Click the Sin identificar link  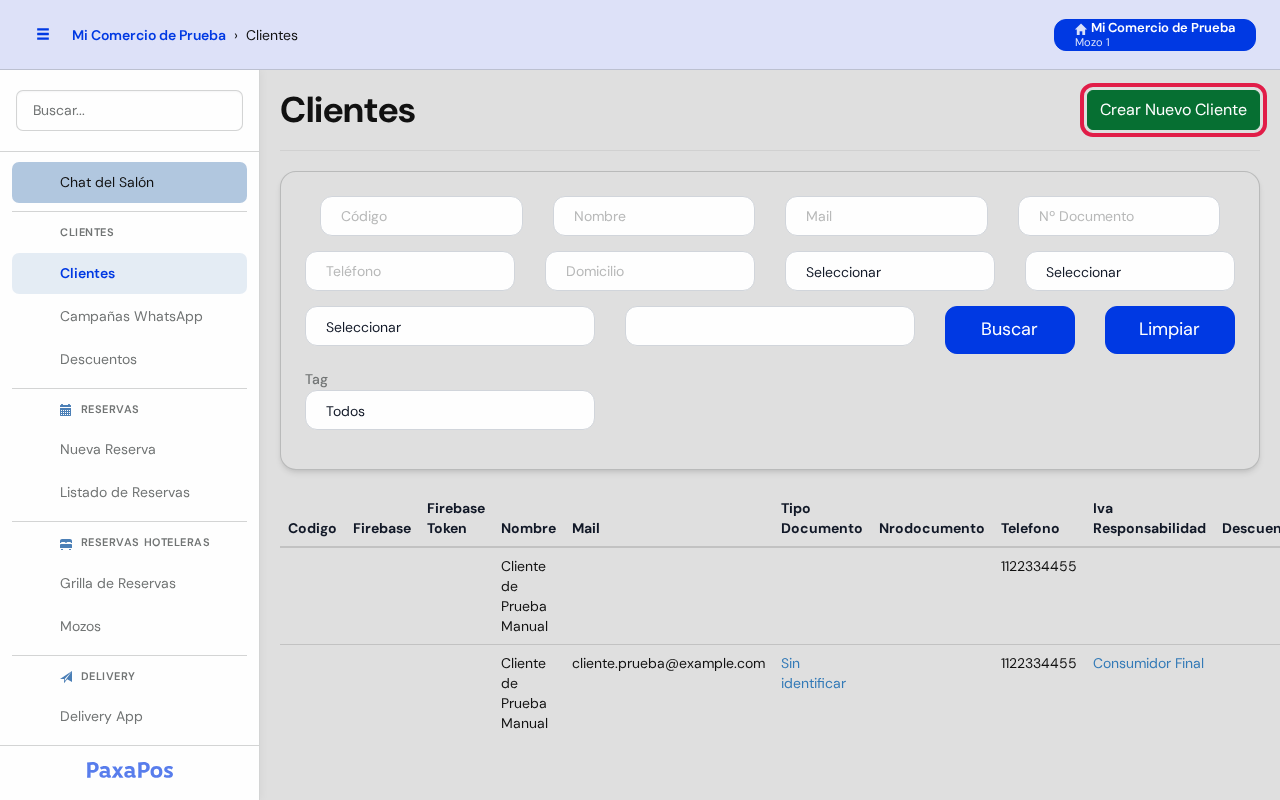(813, 673)
